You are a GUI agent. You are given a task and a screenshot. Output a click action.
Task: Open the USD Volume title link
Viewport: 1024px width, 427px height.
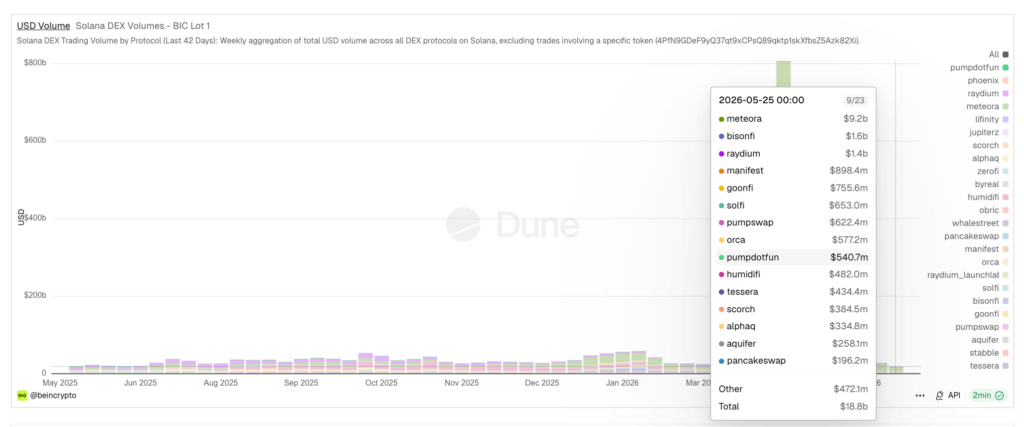coord(43,25)
